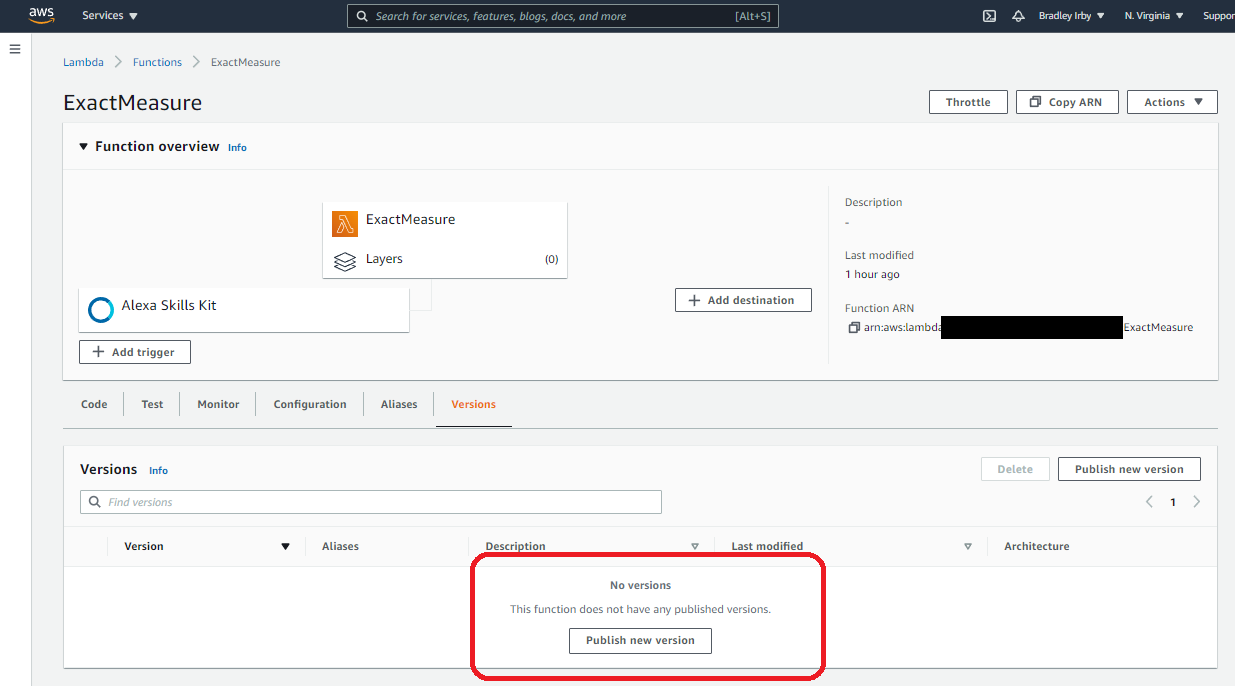Go to previous page of versions
Image resolution: width=1235 pixels, height=686 pixels.
[1150, 502]
